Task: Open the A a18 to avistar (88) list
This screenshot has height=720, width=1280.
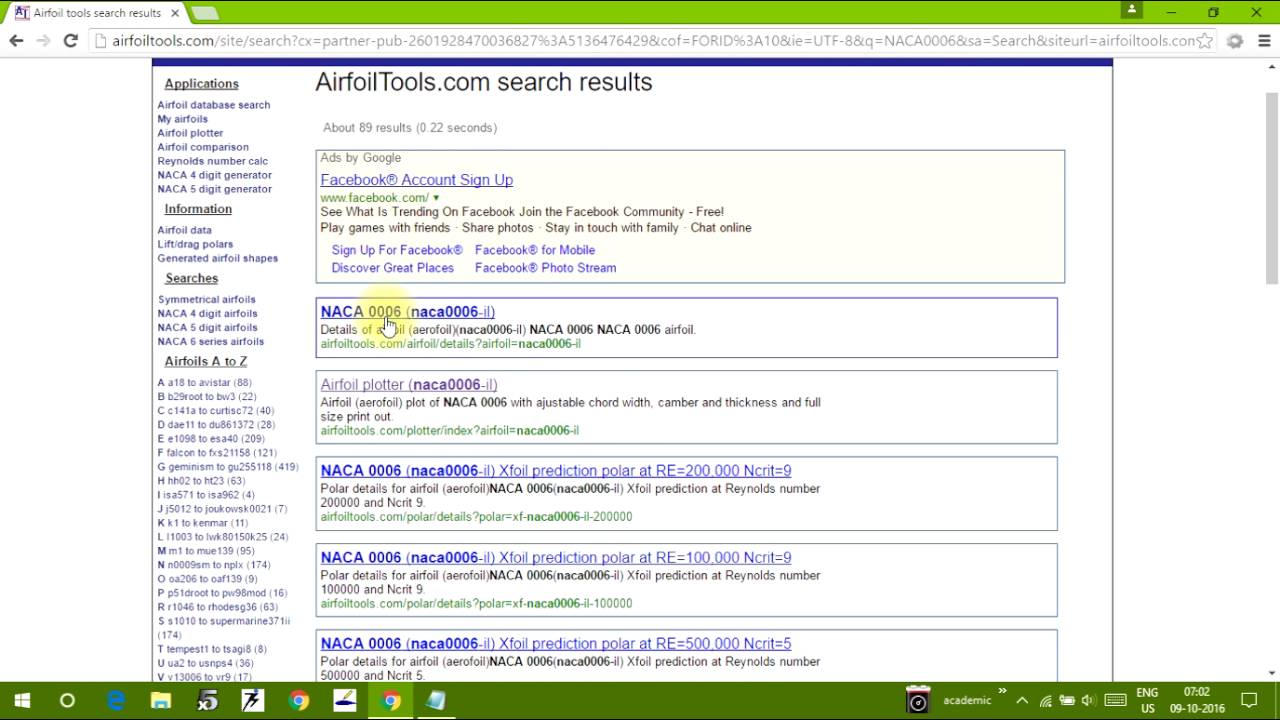Action: pyautogui.click(x=204, y=383)
